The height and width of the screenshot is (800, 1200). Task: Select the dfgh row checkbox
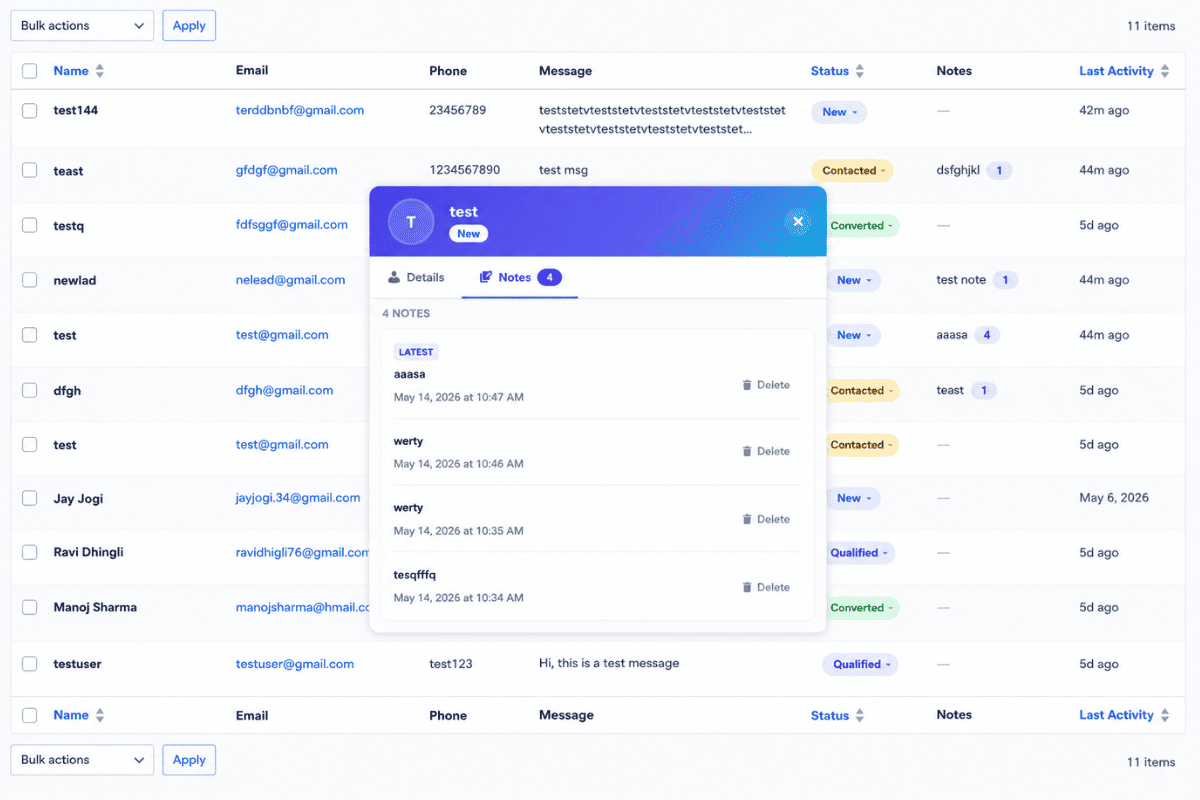click(x=30, y=390)
